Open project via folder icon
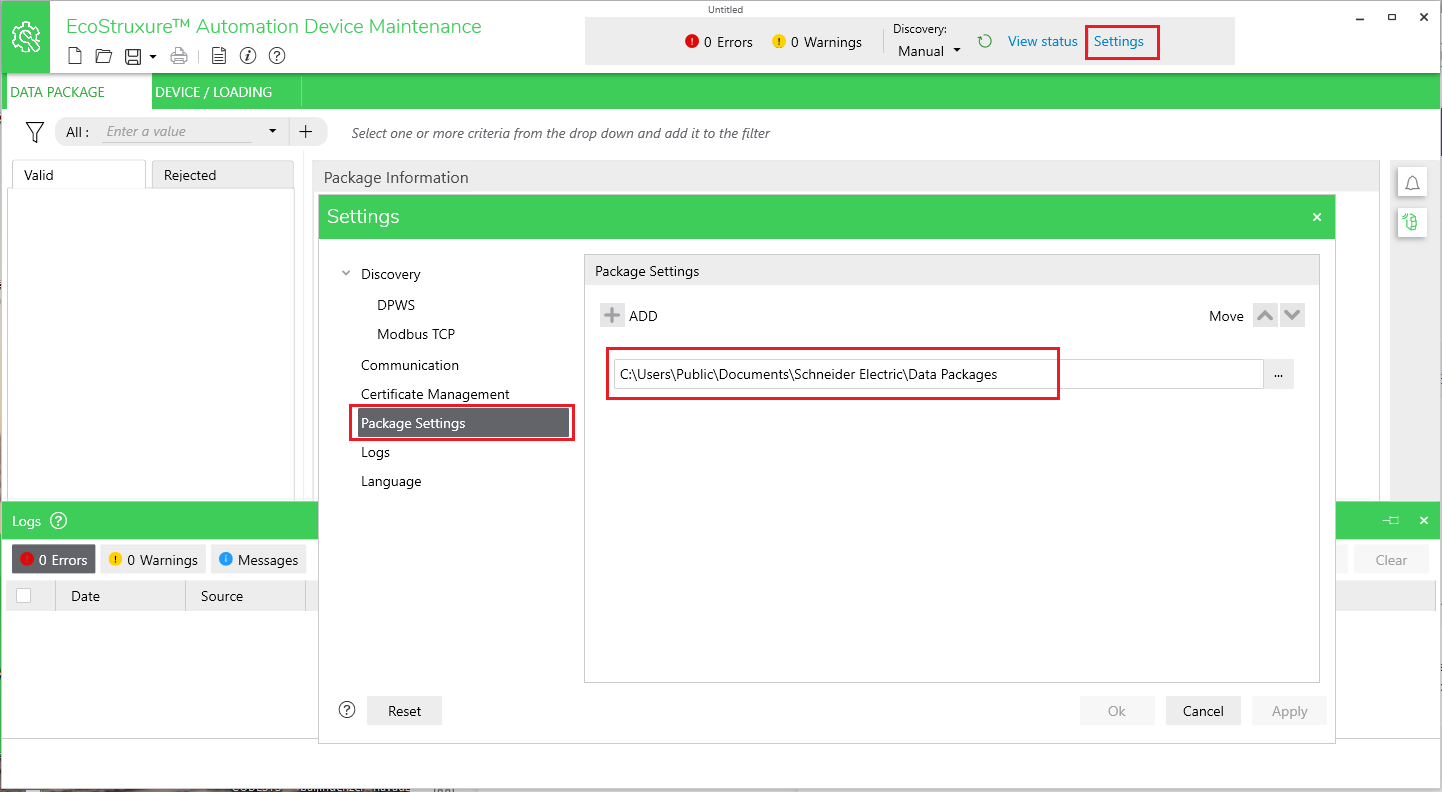1442x792 pixels. pos(103,56)
